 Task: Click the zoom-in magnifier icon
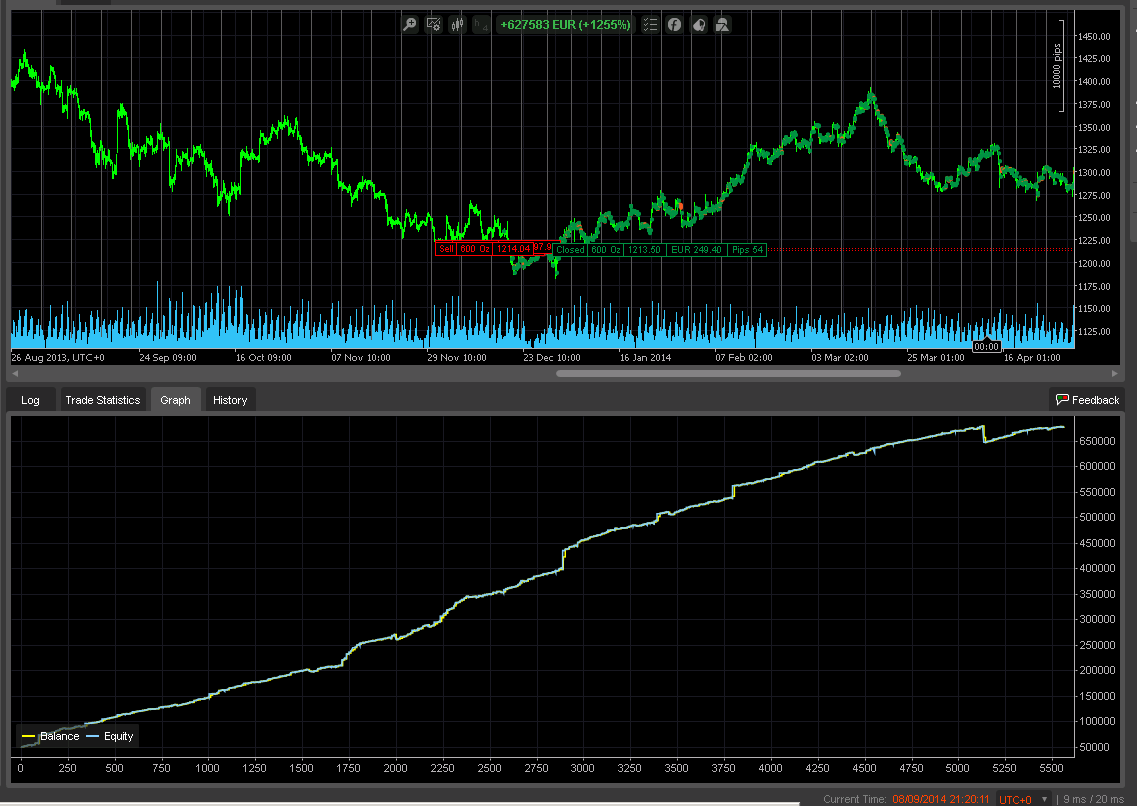410,25
